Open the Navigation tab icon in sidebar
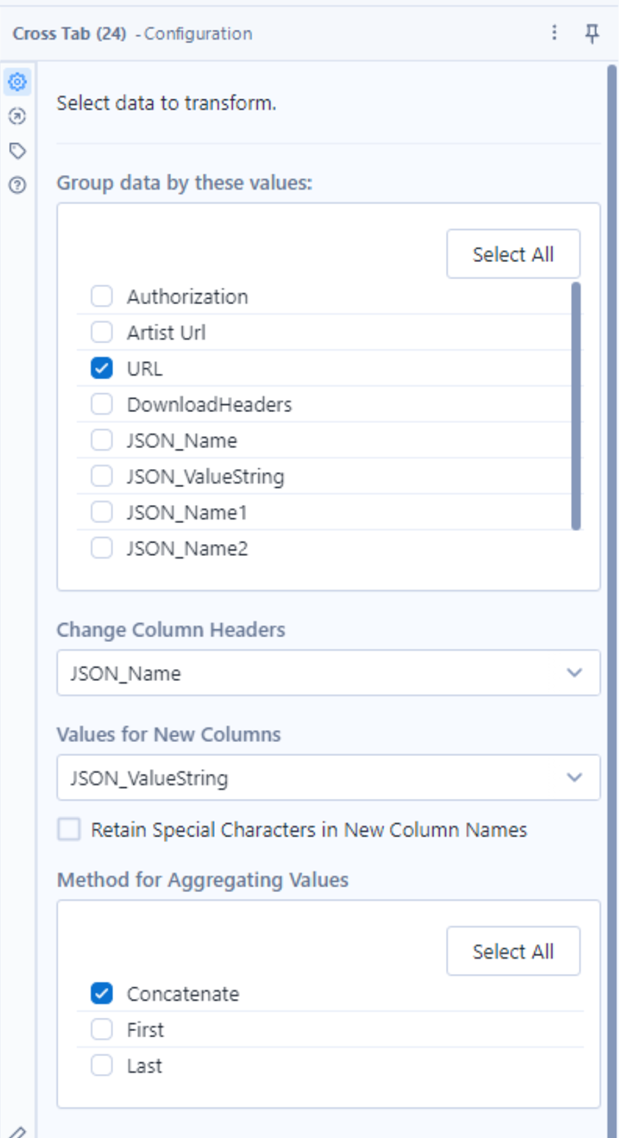619x1138 pixels. (x=17, y=116)
